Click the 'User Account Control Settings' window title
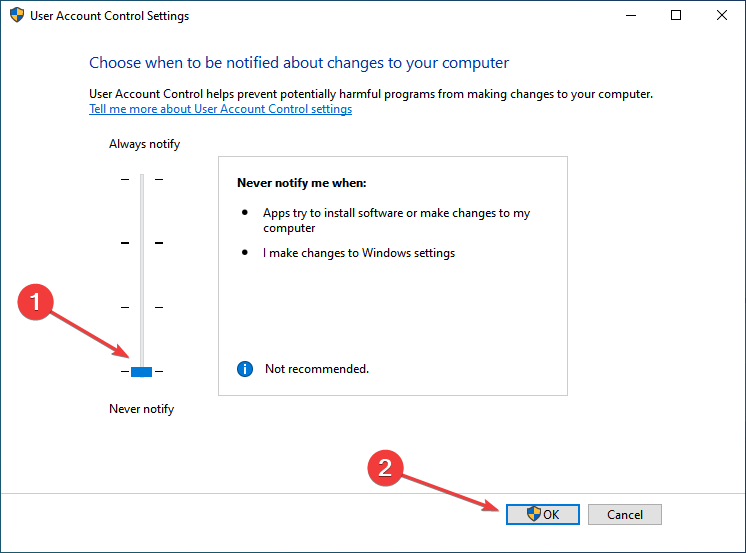Image resolution: width=746 pixels, height=553 pixels. (109, 16)
